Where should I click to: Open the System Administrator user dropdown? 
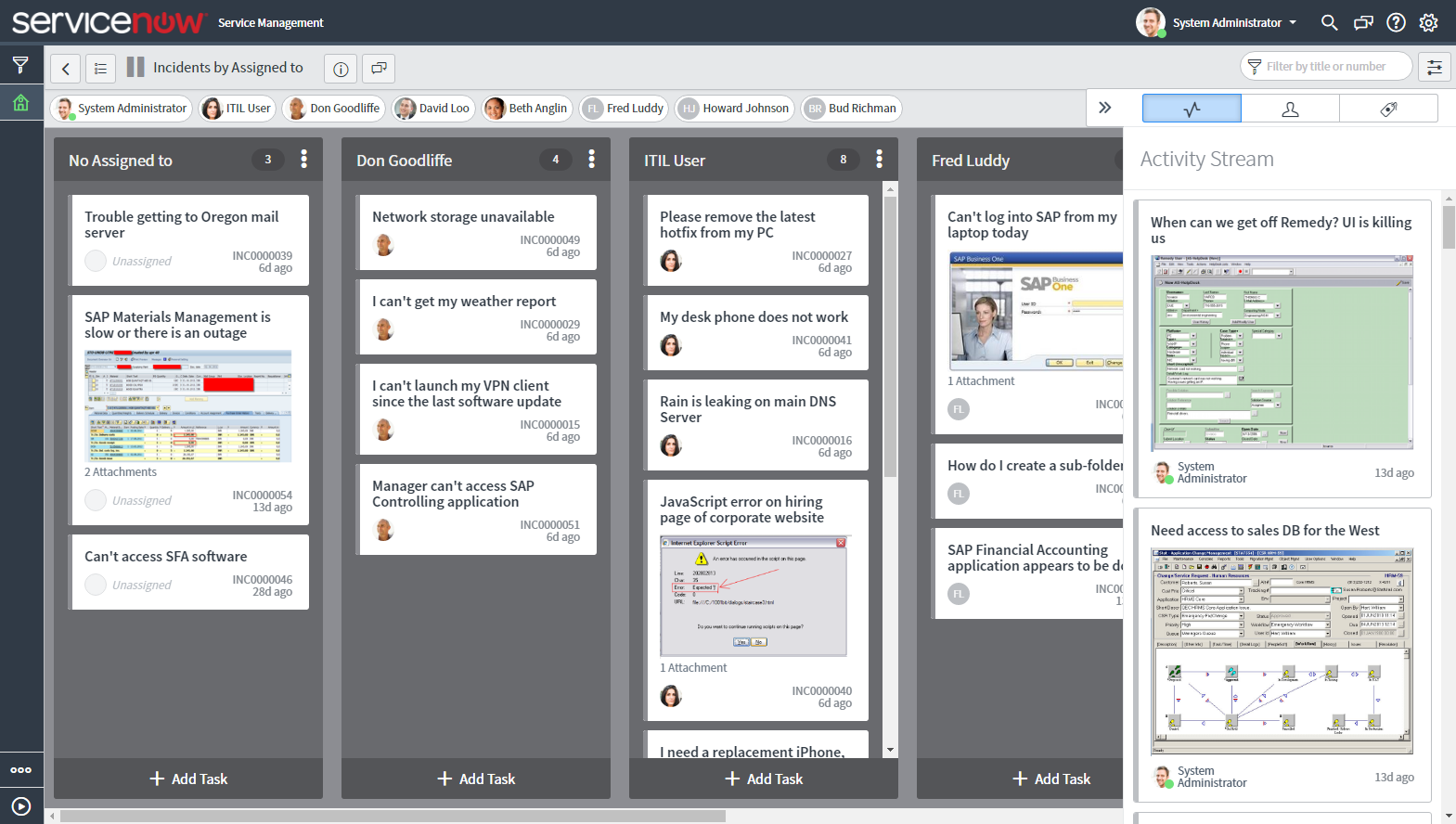(1234, 22)
